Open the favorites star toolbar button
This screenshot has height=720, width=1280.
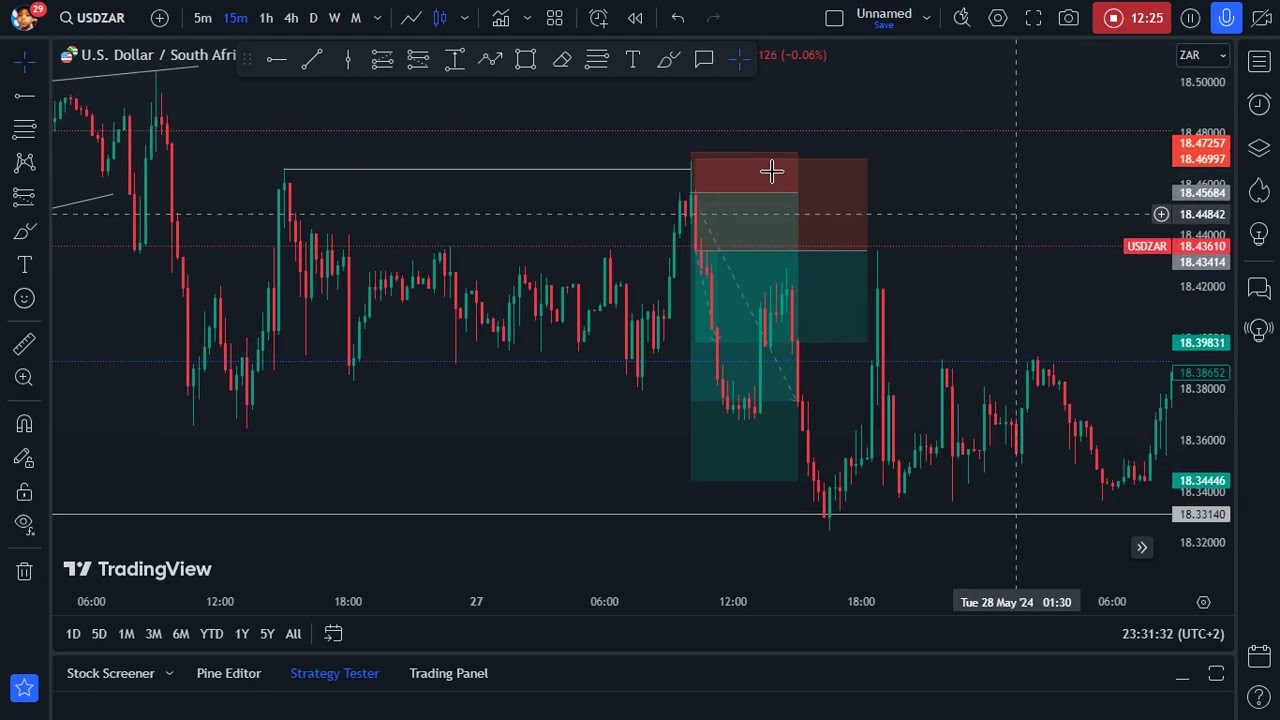point(25,688)
